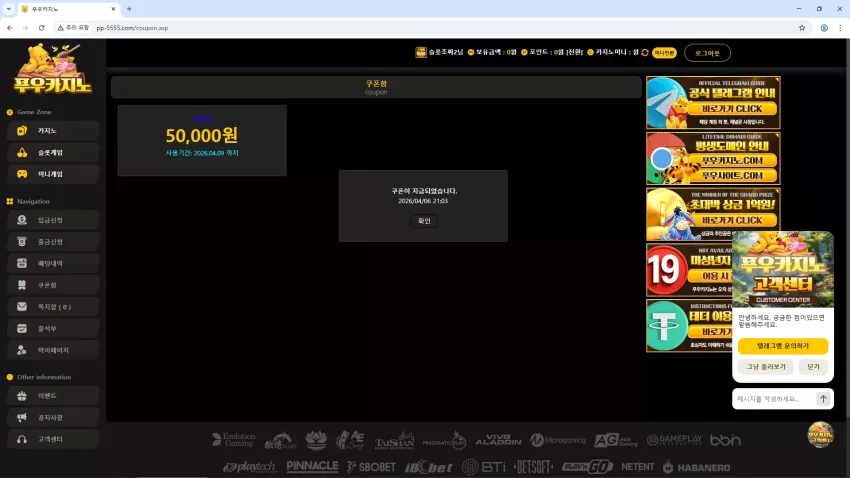This screenshot has height=478, width=850.
Task: Click the Pinnacle provider logo
Action: click(x=312, y=466)
